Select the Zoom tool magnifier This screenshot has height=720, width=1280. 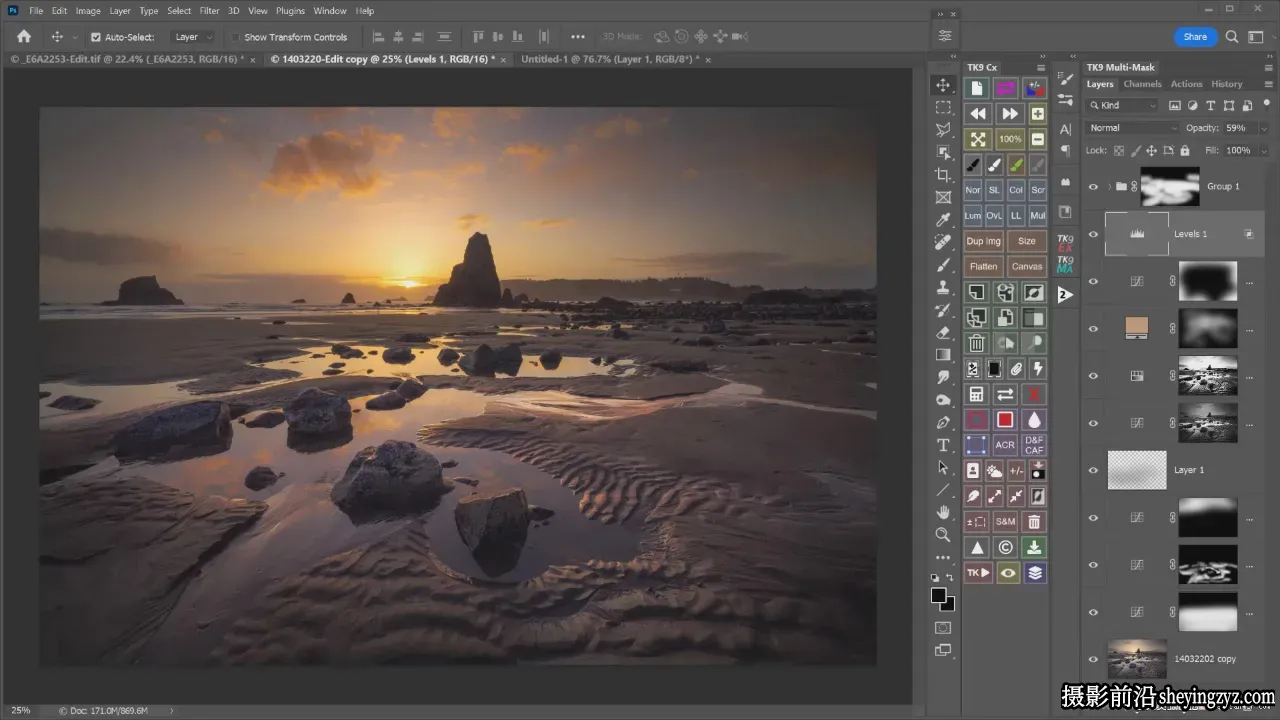[x=943, y=535]
